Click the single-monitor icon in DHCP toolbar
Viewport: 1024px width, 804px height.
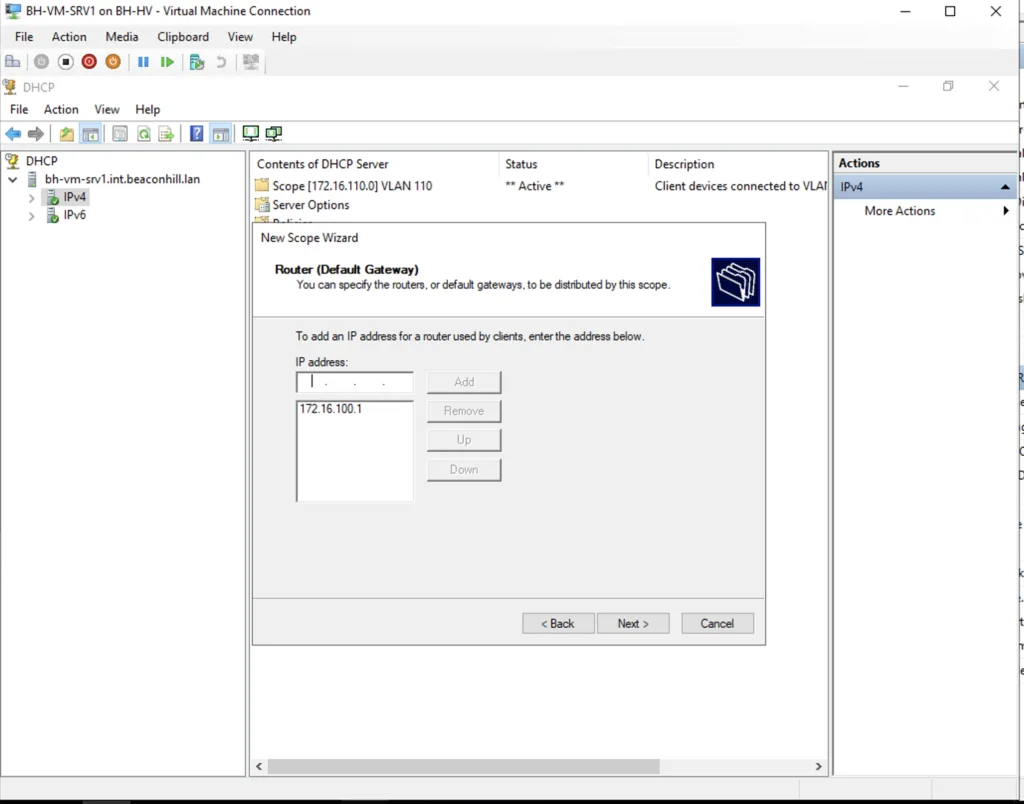coord(250,133)
